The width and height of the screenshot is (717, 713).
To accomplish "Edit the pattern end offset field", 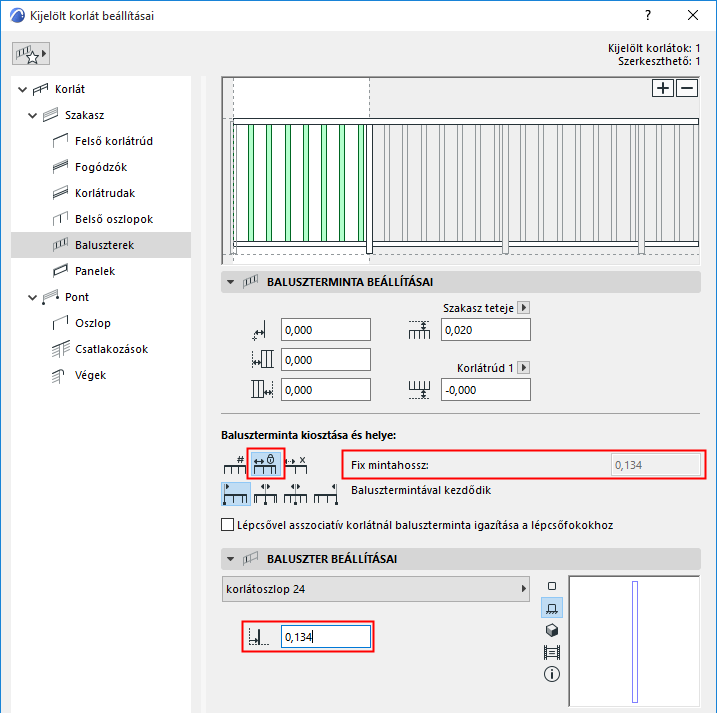I will pyautogui.click(x=326, y=390).
